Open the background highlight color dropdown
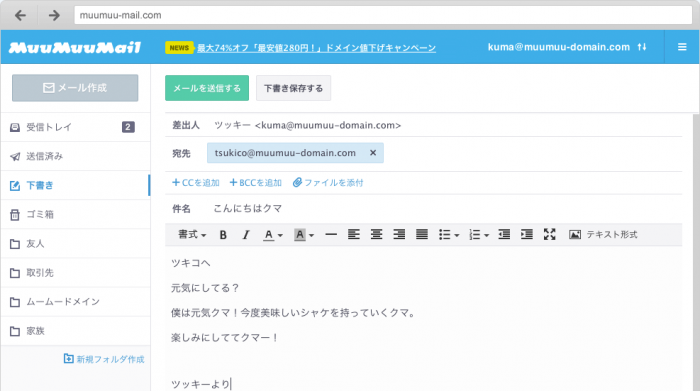 click(304, 234)
